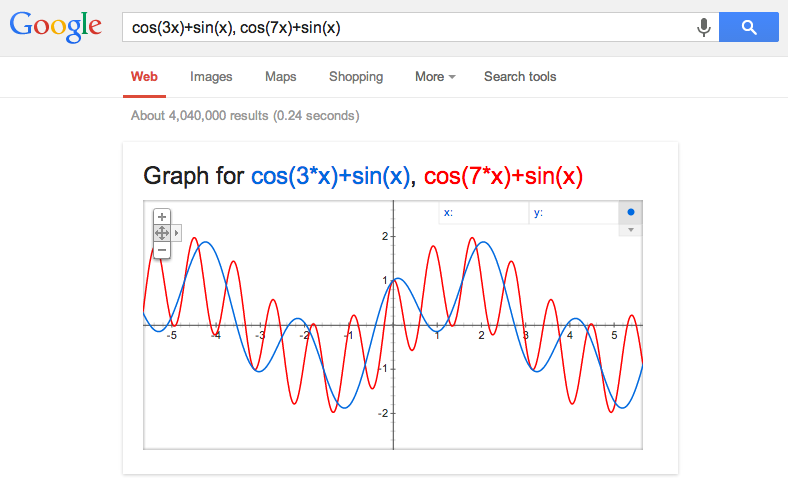Switch to the Images tab
788x488 pixels.
pos(211,77)
